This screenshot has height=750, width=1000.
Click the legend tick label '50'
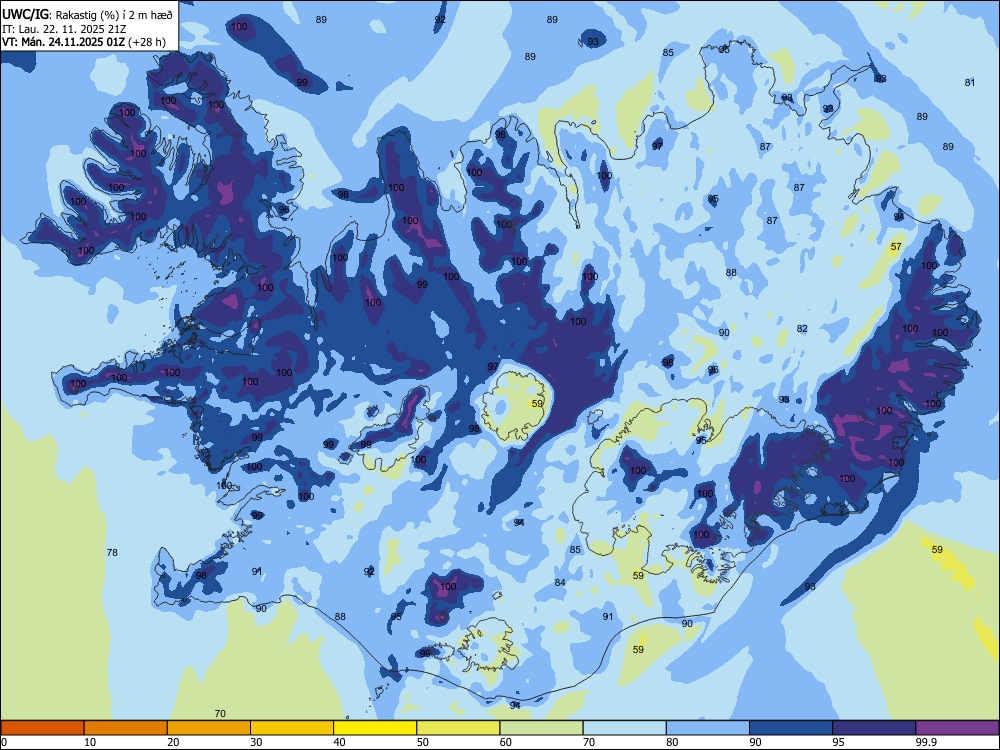coord(423,742)
